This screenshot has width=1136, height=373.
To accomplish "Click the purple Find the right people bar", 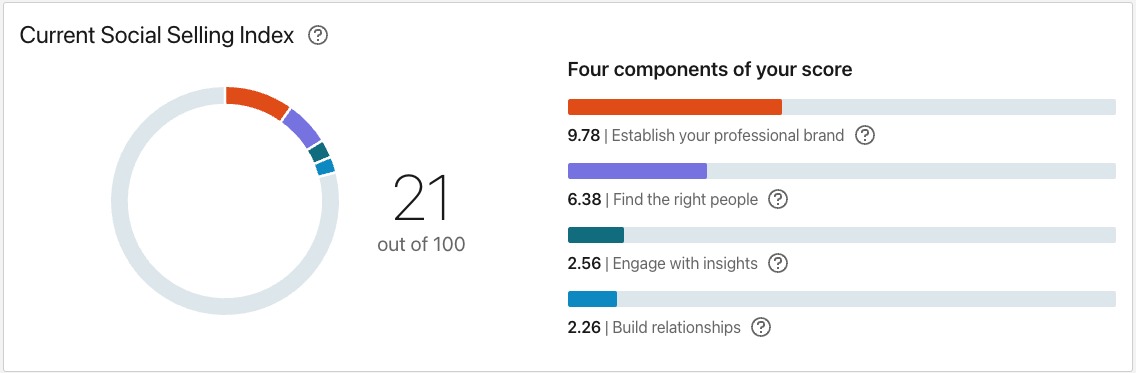I will [638, 171].
